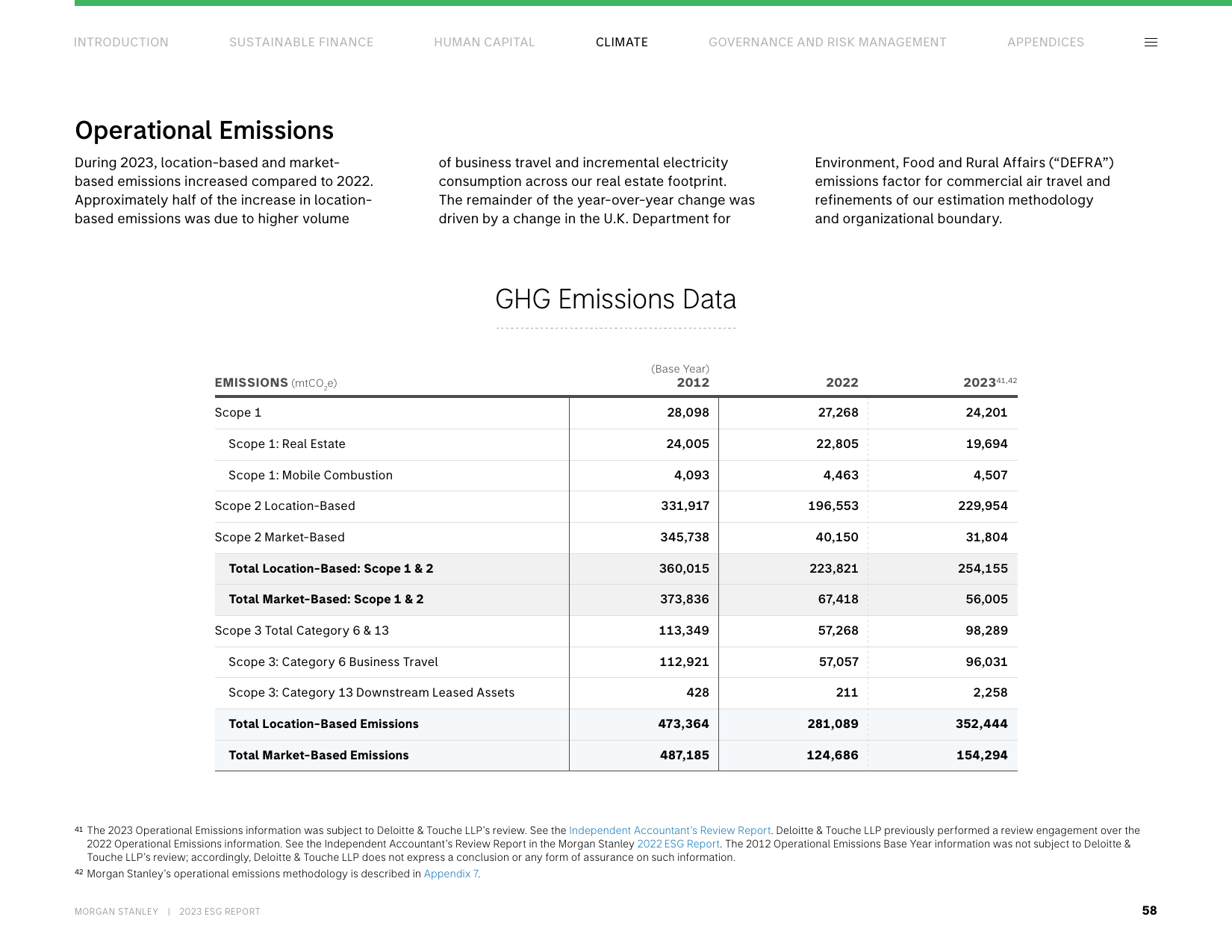Click the Scope 2 Location-Based label
1232x952 pixels.
pyautogui.click(x=285, y=506)
